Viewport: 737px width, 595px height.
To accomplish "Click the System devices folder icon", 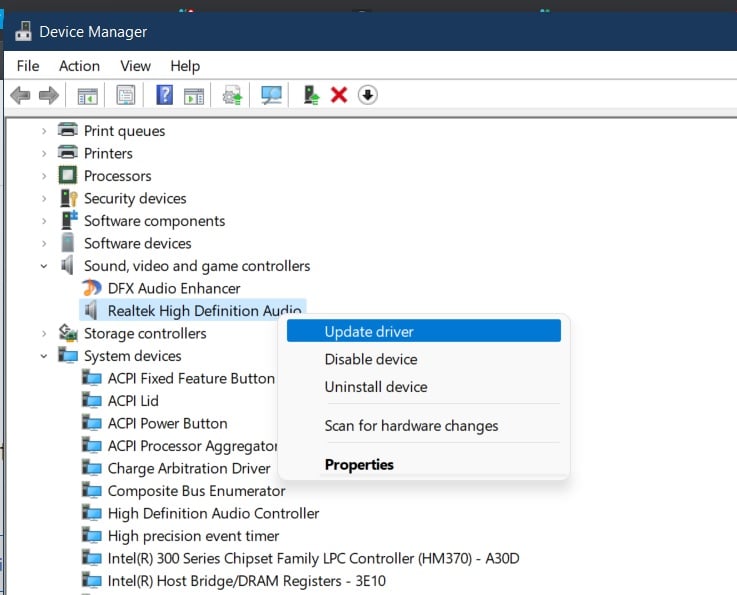I will tap(68, 355).
